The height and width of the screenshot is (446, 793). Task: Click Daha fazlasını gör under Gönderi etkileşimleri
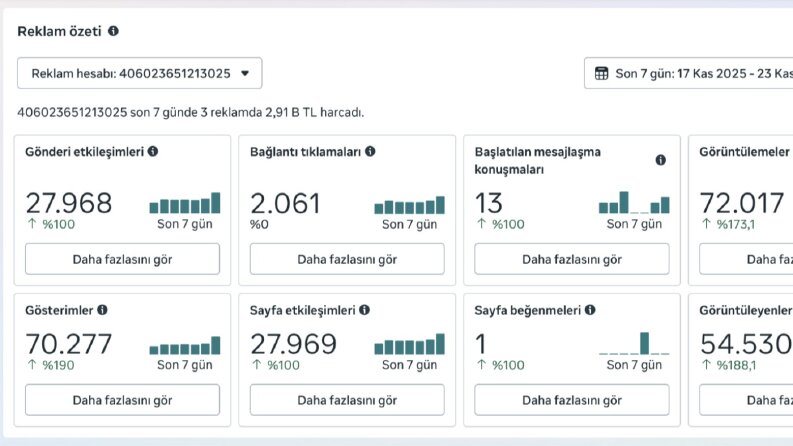[x=122, y=259]
